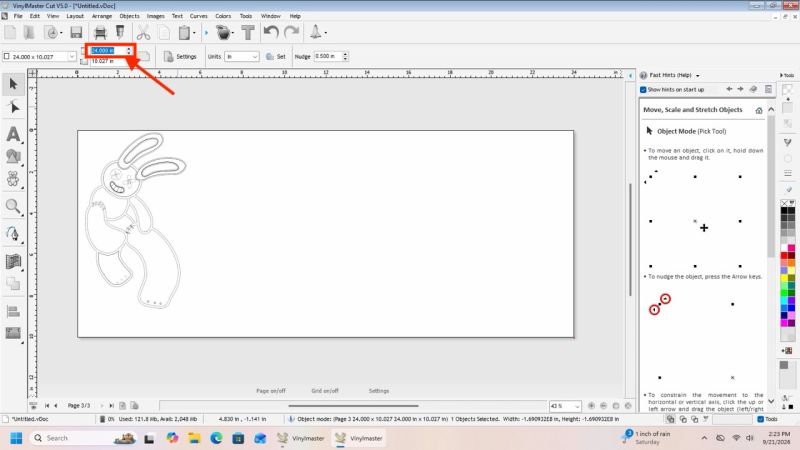Click the Nudge 0.500 in field

coord(328,56)
